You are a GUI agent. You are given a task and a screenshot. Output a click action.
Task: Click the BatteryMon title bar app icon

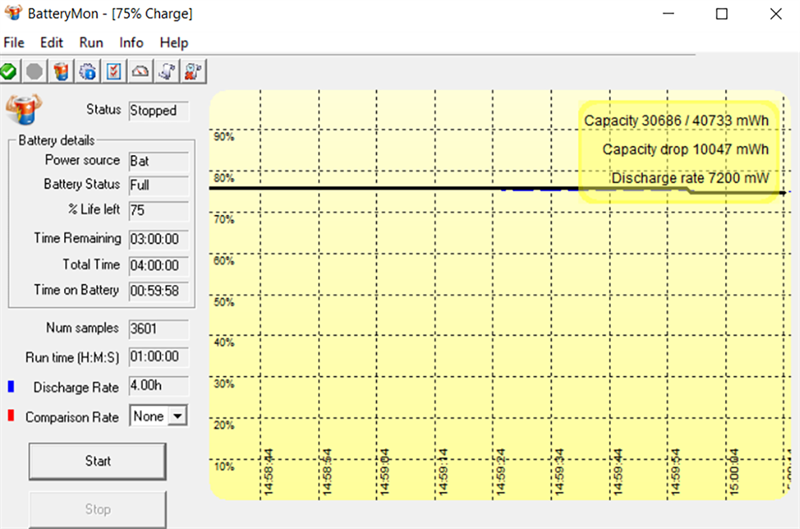(13, 12)
